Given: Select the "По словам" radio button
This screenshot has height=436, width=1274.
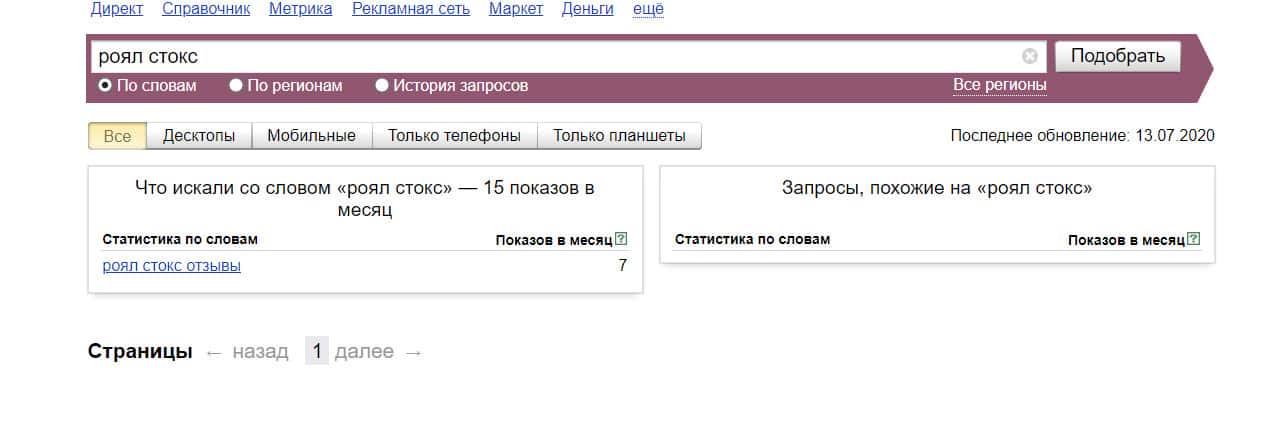Looking at the screenshot, I should [105, 86].
